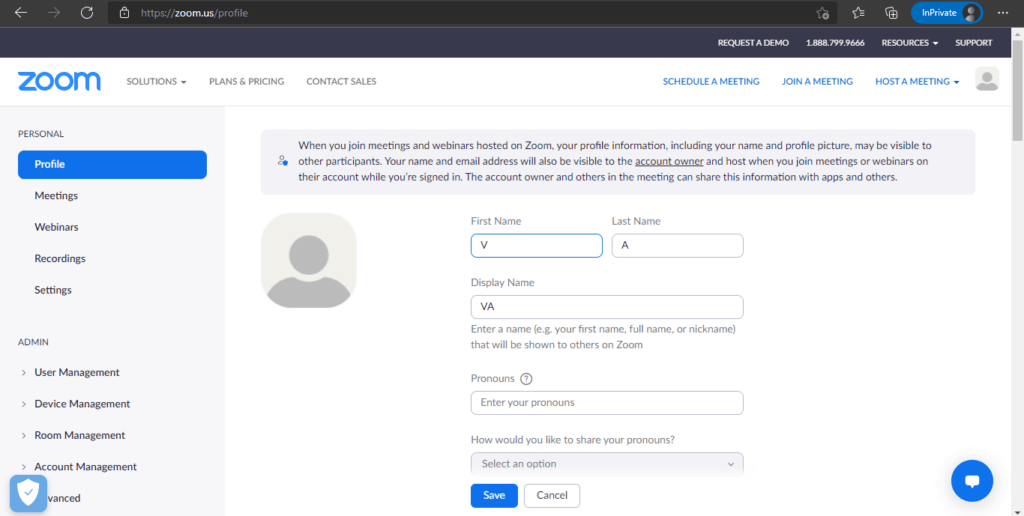Click the Display Name field
Screen dimensions: 1024x516
tap(607, 307)
